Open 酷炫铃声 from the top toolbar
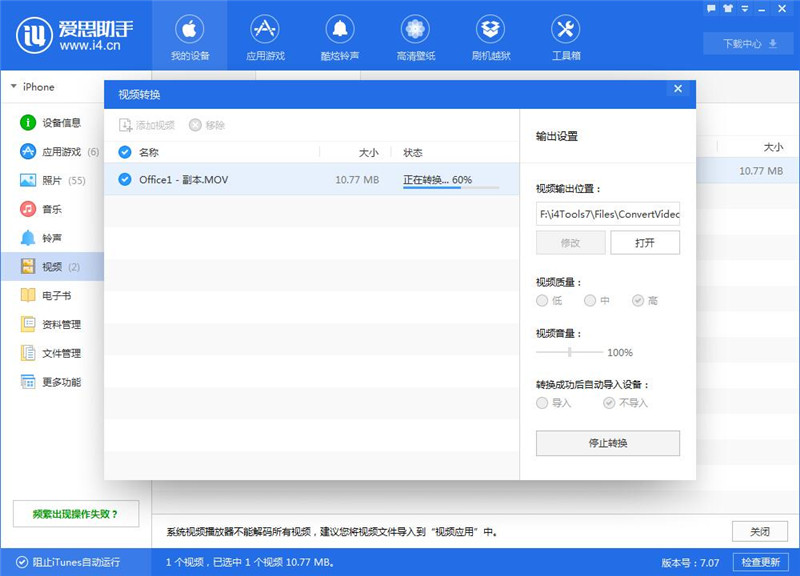The image size is (800, 576). [342, 37]
